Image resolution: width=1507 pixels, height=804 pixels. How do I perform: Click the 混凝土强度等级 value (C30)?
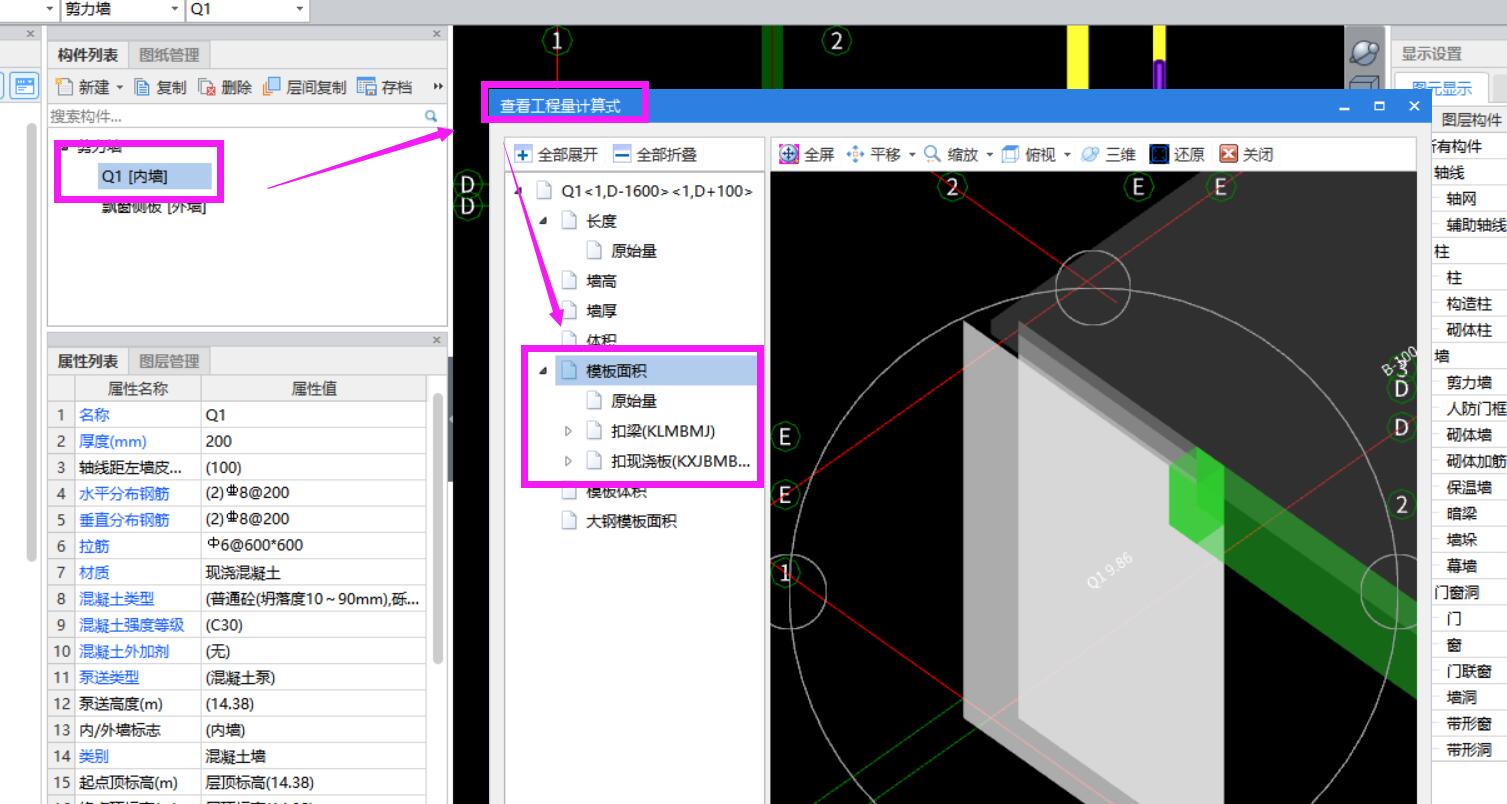click(x=314, y=626)
